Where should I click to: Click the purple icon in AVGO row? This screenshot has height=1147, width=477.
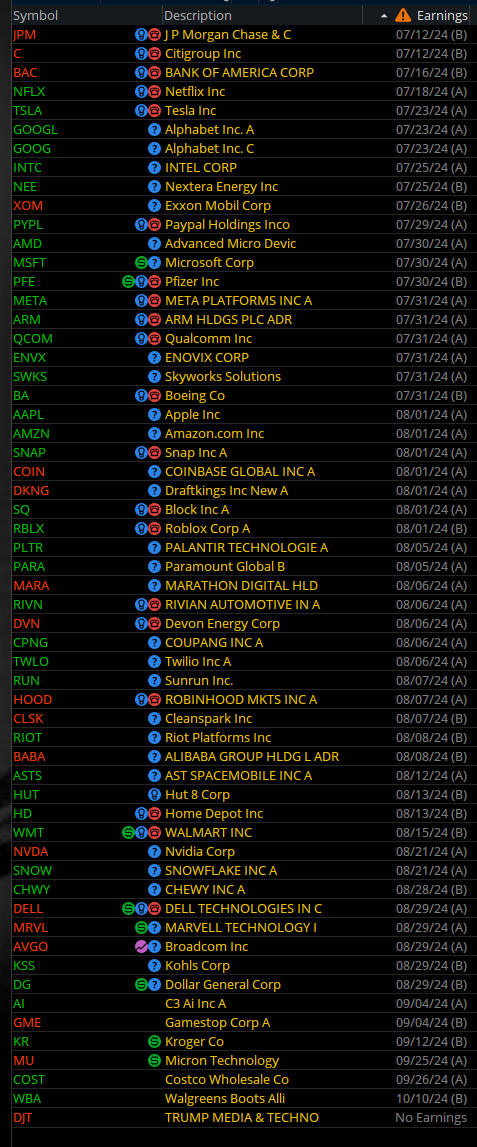[x=141, y=947]
